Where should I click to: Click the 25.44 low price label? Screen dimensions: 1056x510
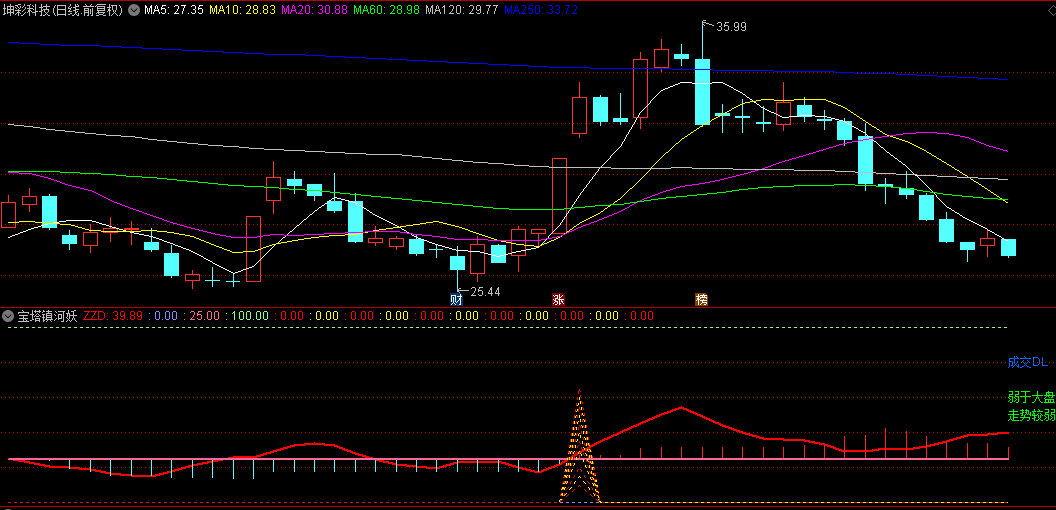486,292
